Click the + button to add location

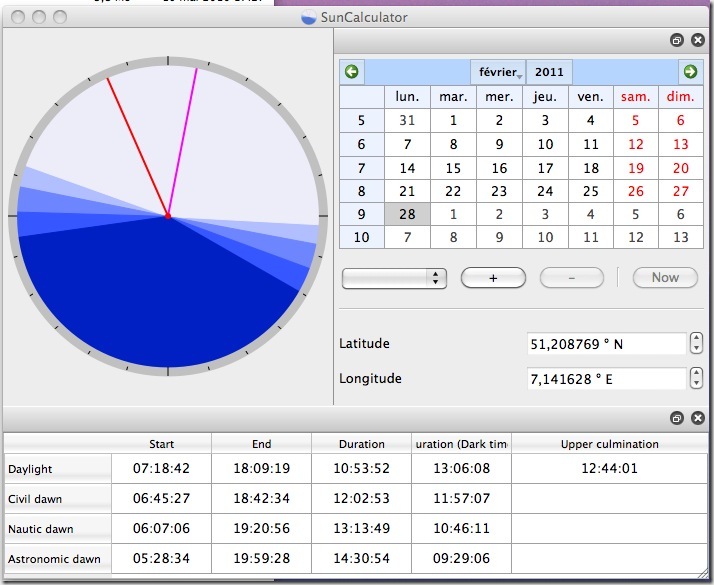click(x=493, y=278)
